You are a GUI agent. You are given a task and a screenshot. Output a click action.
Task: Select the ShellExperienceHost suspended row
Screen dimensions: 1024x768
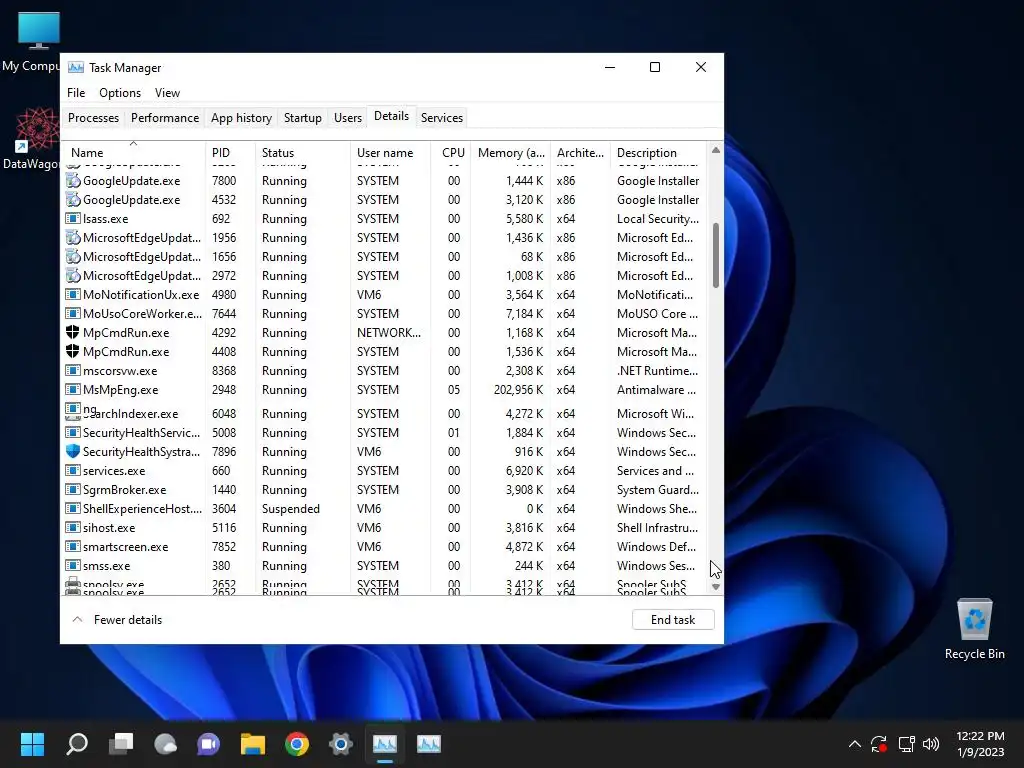[x=385, y=509]
